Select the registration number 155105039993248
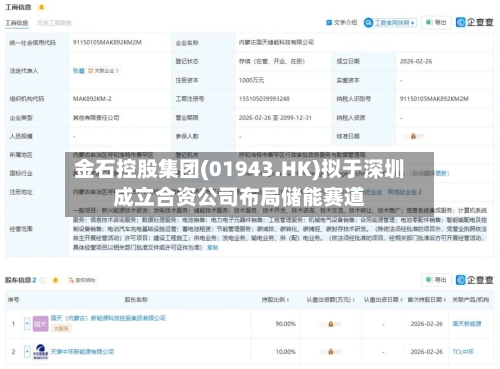 click(x=264, y=99)
